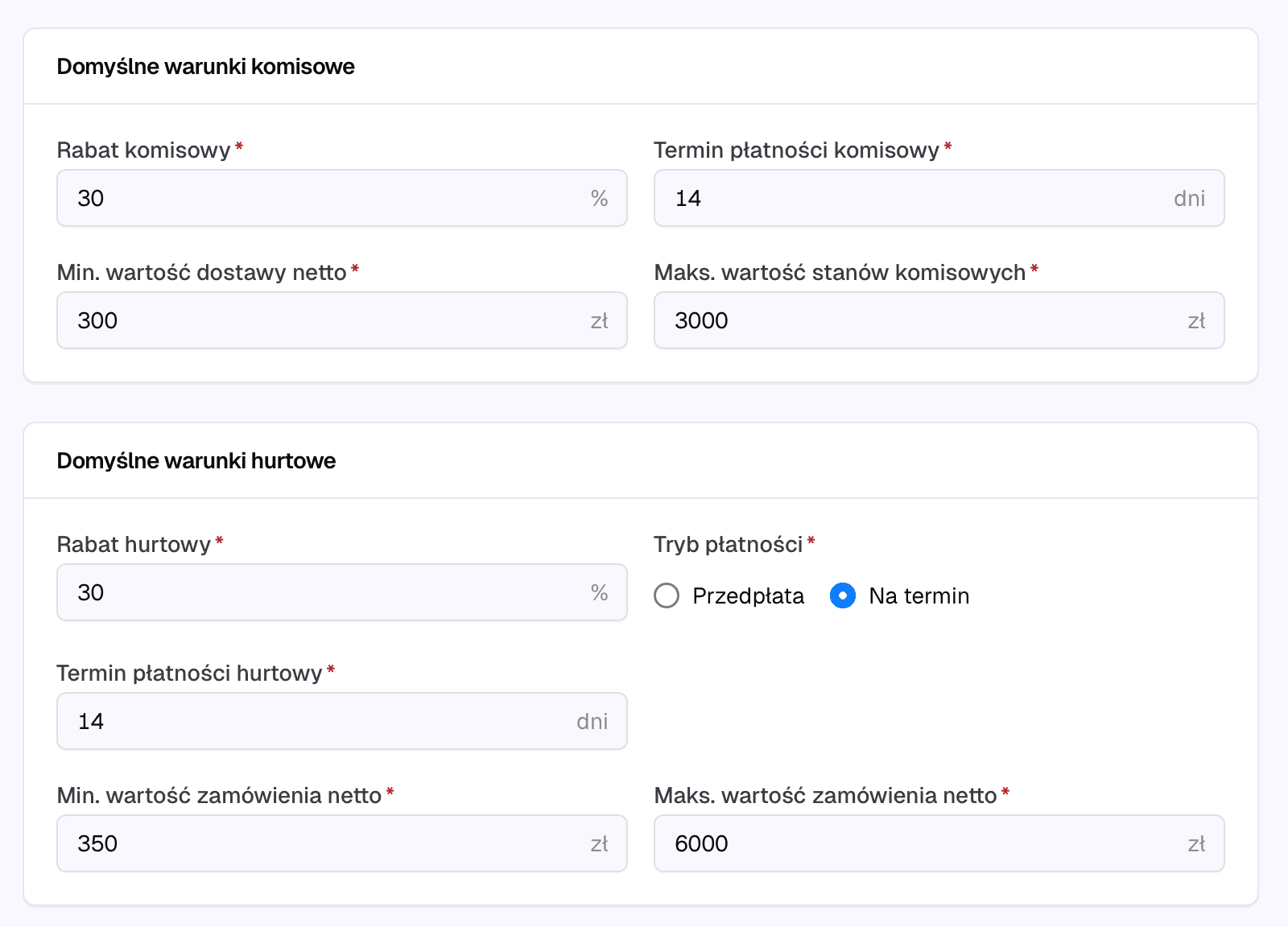Click the zł suffix in Min. wartość dostawy netto
The height and width of the screenshot is (927, 1288).
600,320
